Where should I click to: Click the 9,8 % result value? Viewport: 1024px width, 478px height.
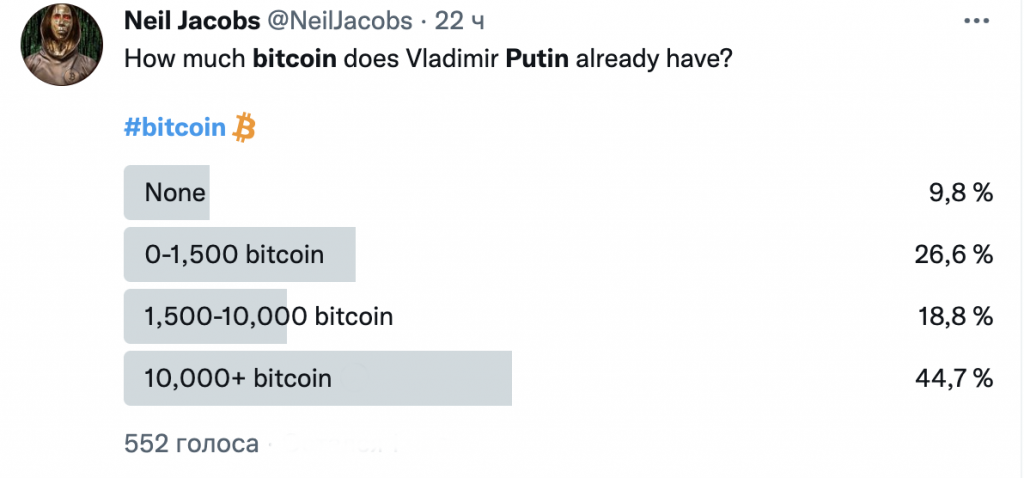pos(961,193)
